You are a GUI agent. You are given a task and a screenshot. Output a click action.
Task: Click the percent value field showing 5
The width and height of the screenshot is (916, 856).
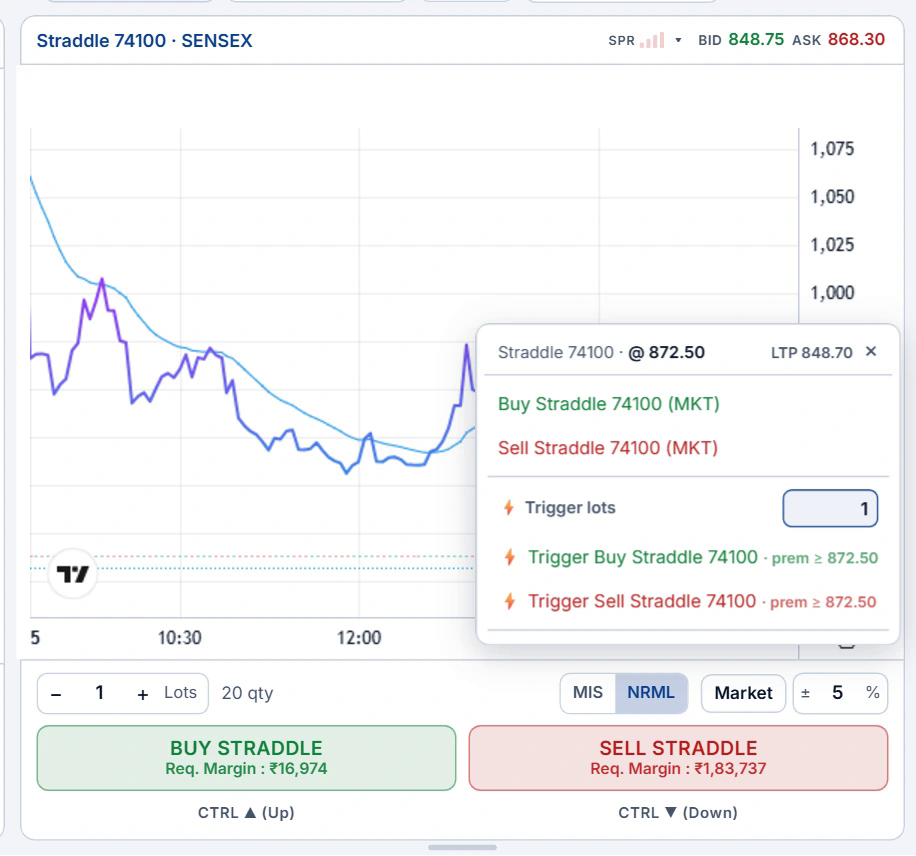pyautogui.click(x=837, y=693)
